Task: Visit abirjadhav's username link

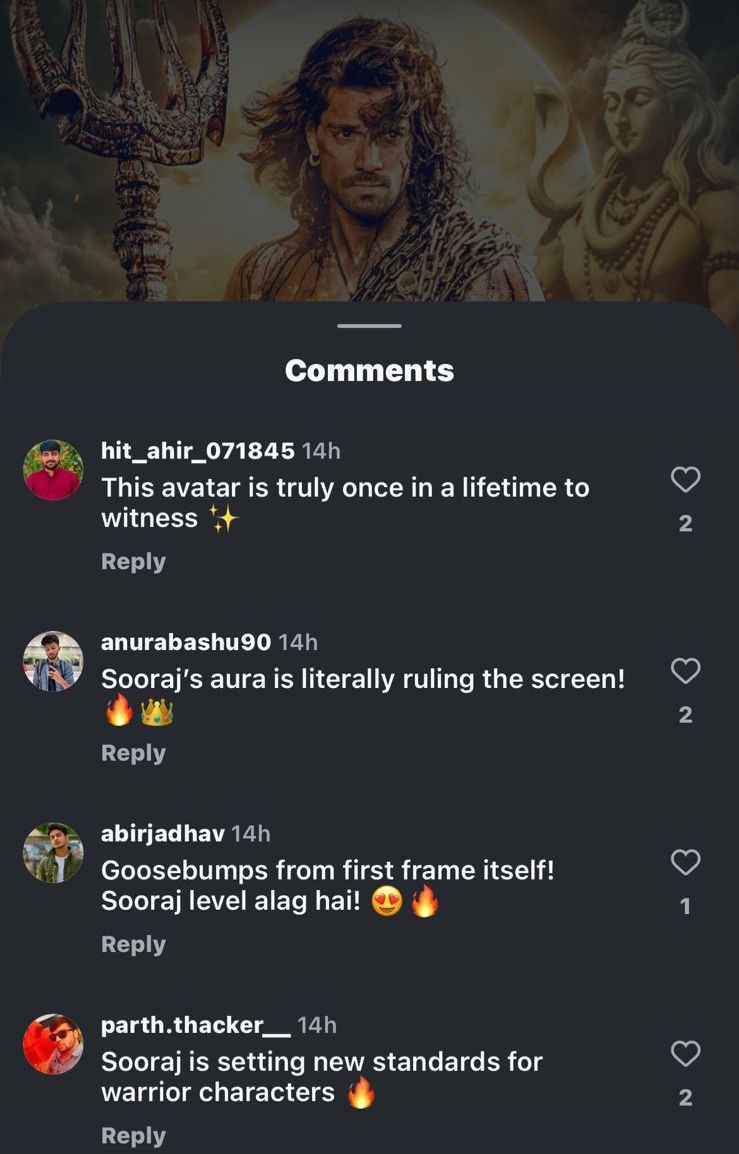Action: pos(162,834)
